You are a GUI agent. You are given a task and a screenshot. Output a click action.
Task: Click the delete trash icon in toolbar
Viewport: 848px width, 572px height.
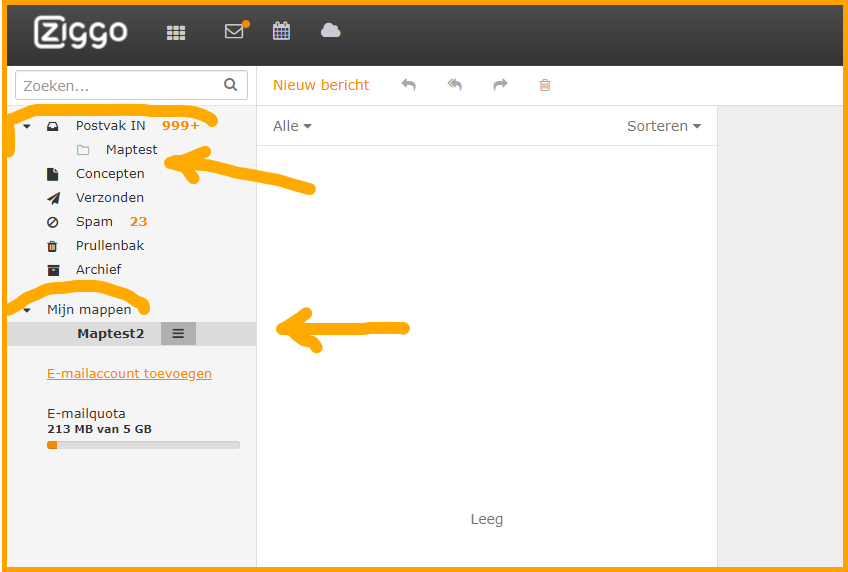[x=545, y=85]
